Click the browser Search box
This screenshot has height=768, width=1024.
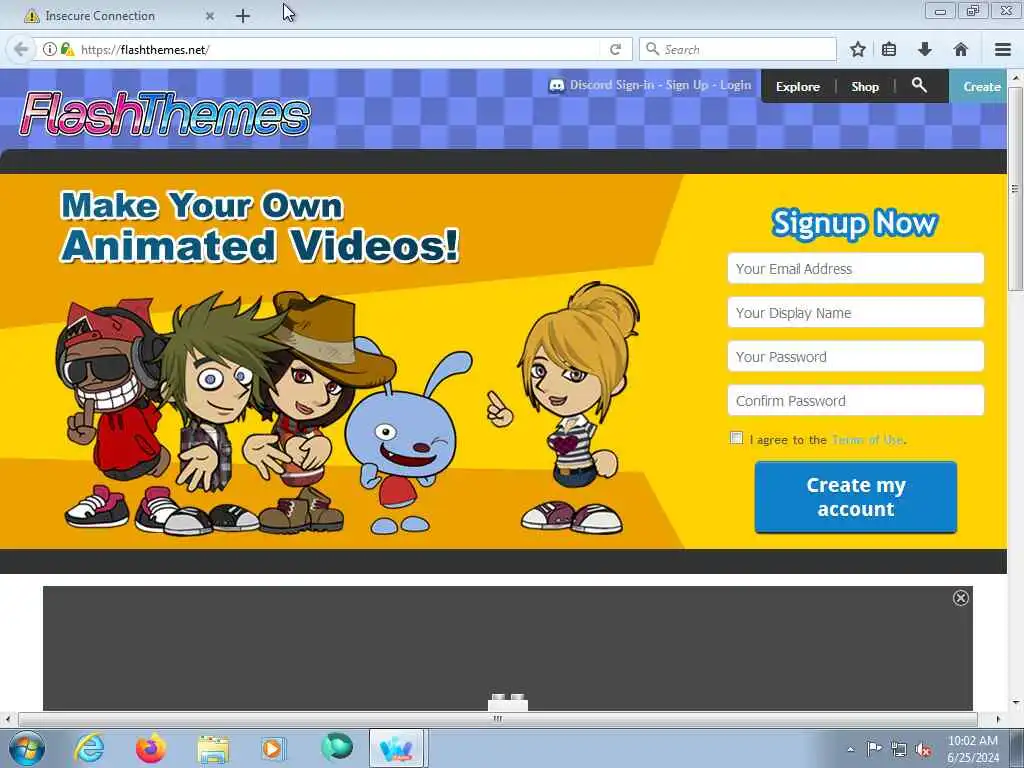click(737, 50)
